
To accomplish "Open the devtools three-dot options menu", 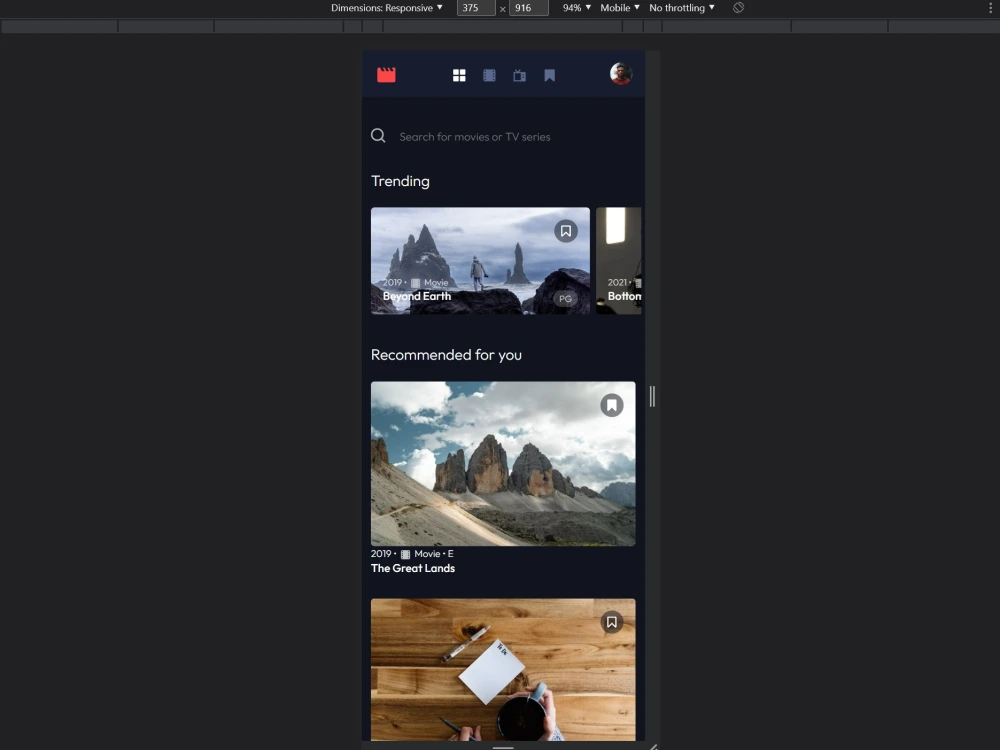I will point(991,7).
